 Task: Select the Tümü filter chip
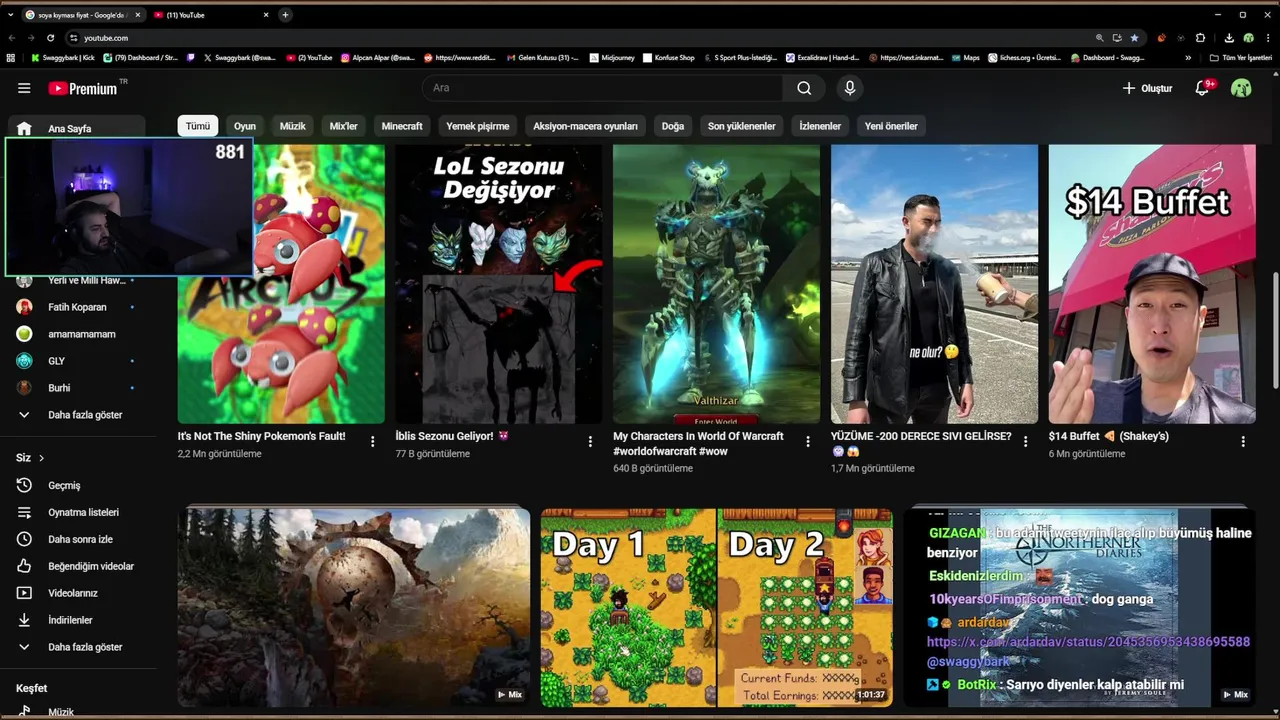(x=198, y=126)
